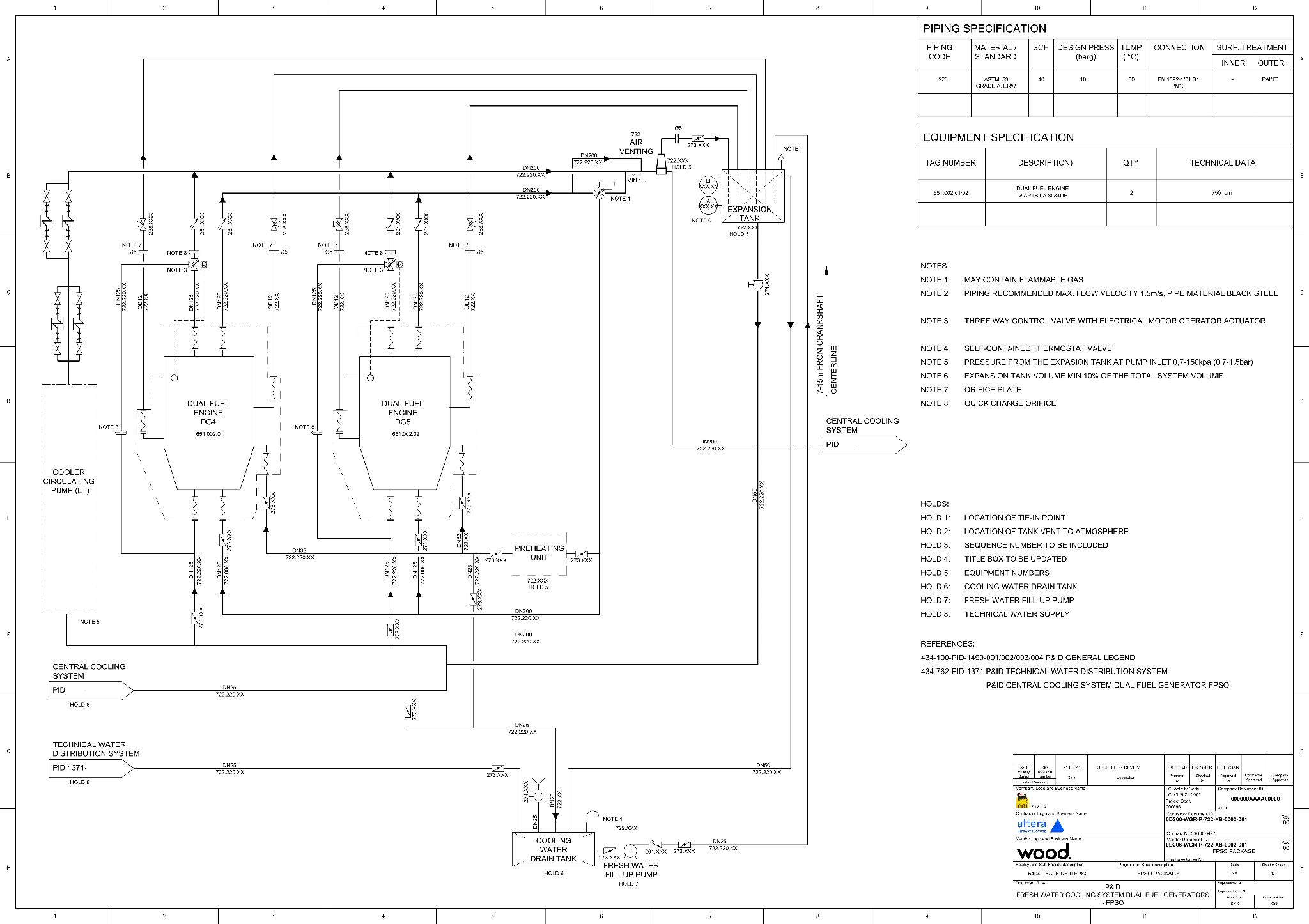
Task: Click HOLD 5 EQUIPMENT NUMBERS text
Action: (1007, 573)
